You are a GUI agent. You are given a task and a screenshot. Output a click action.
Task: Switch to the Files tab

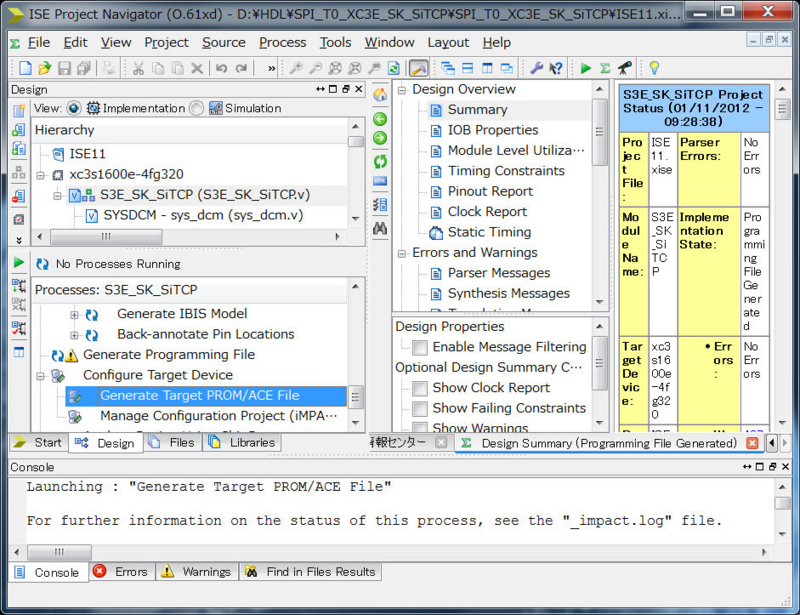[x=172, y=442]
